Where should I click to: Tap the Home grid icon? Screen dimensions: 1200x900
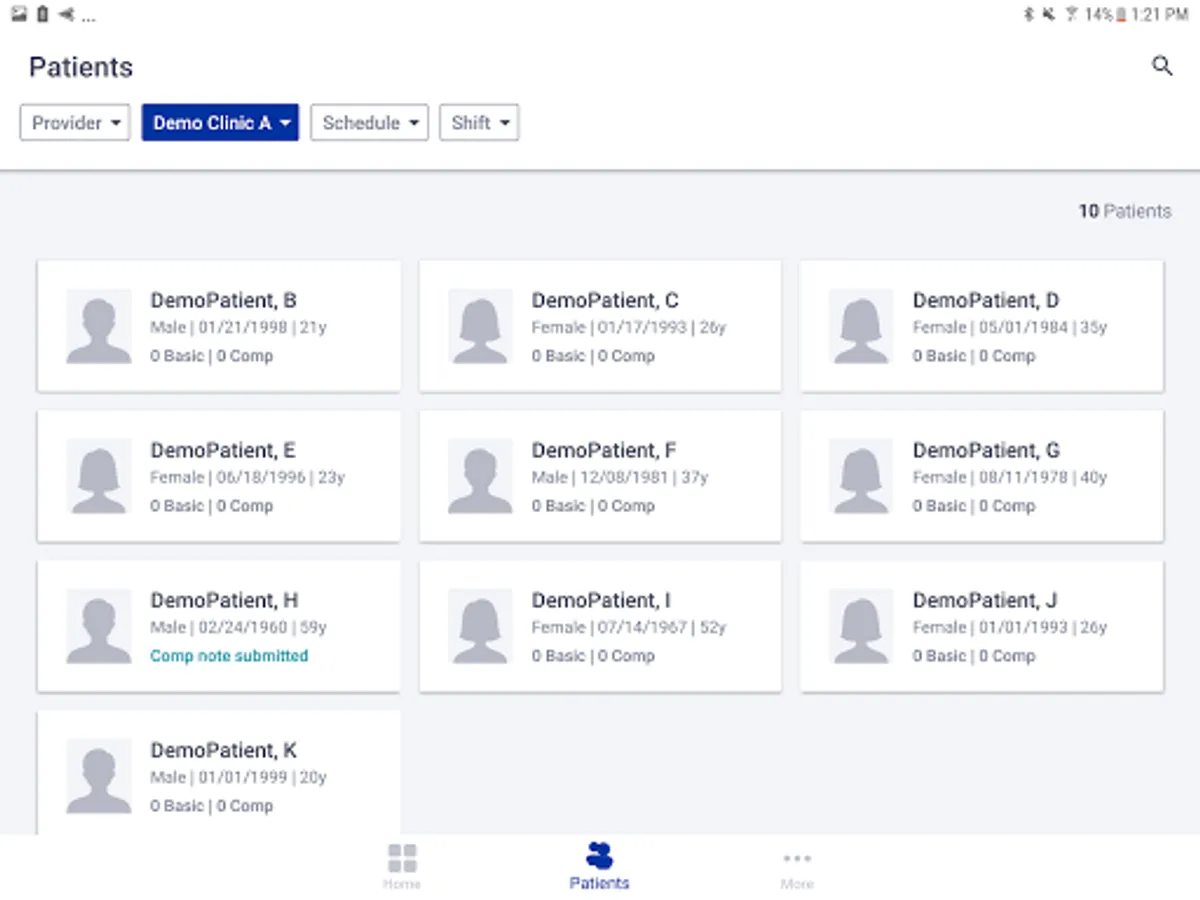coord(402,858)
